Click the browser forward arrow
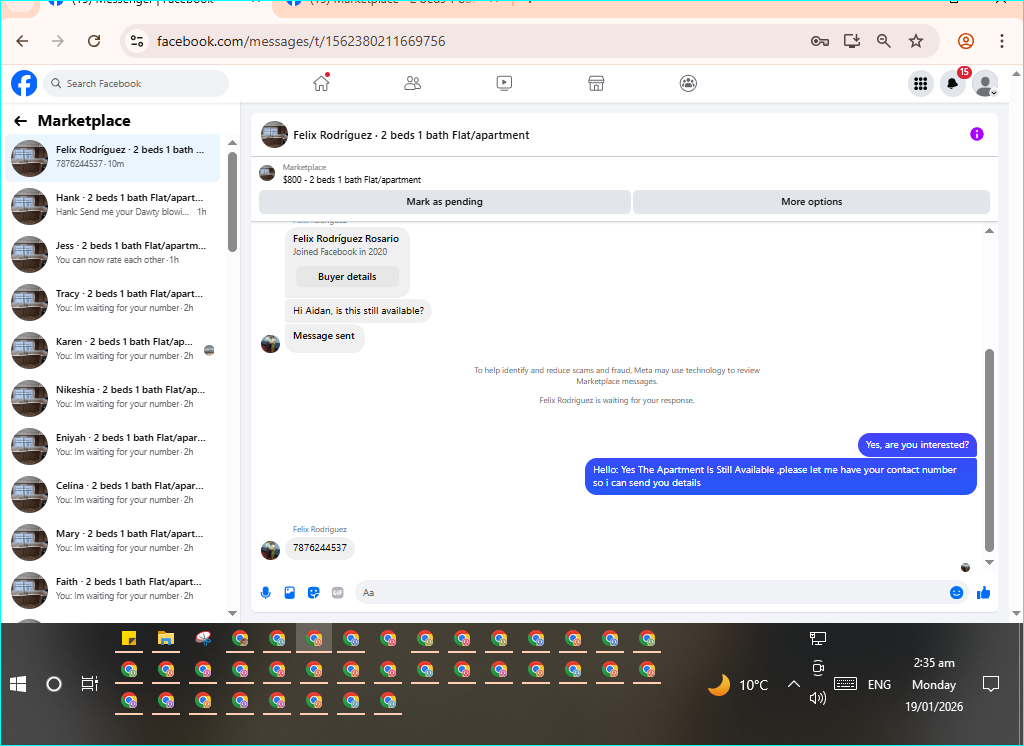Screen dimensions: 1024x746 (x=58, y=41)
